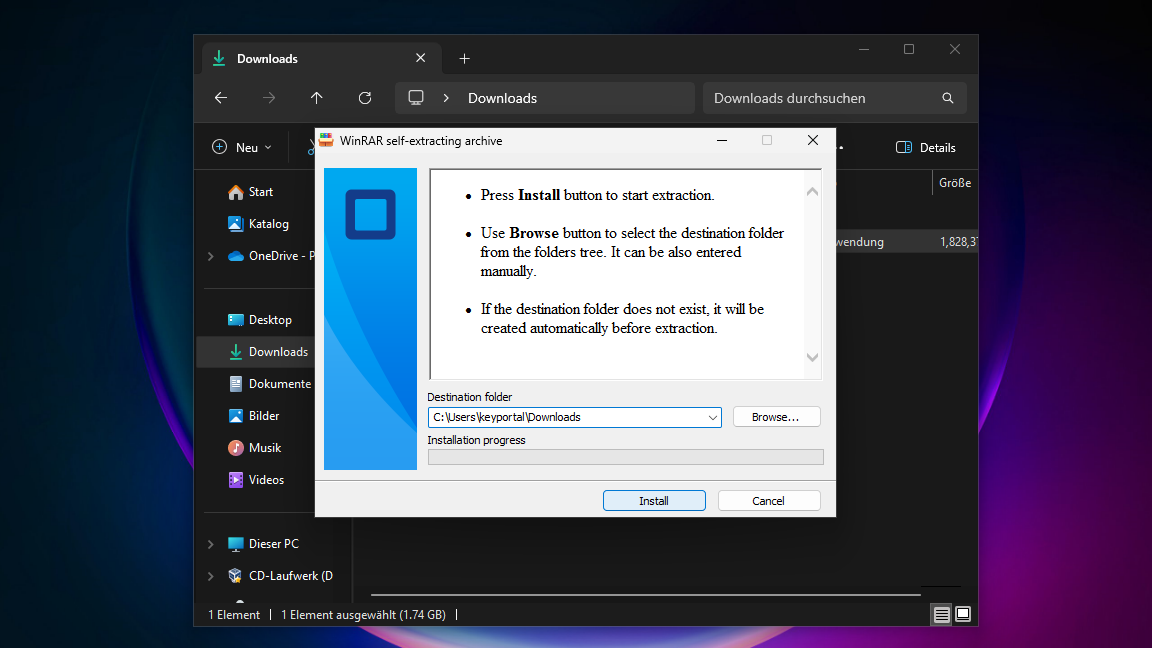Toggle the Details pane
Image resolution: width=1152 pixels, height=648 pixels.
[x=925, y=147]
